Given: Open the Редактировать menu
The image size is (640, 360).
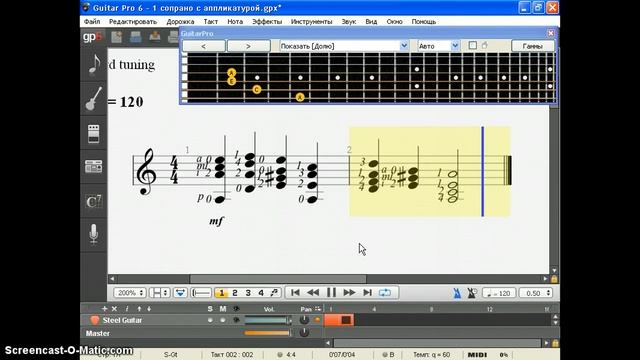Looking at the screenshot, I should click(x=133, y=22).
